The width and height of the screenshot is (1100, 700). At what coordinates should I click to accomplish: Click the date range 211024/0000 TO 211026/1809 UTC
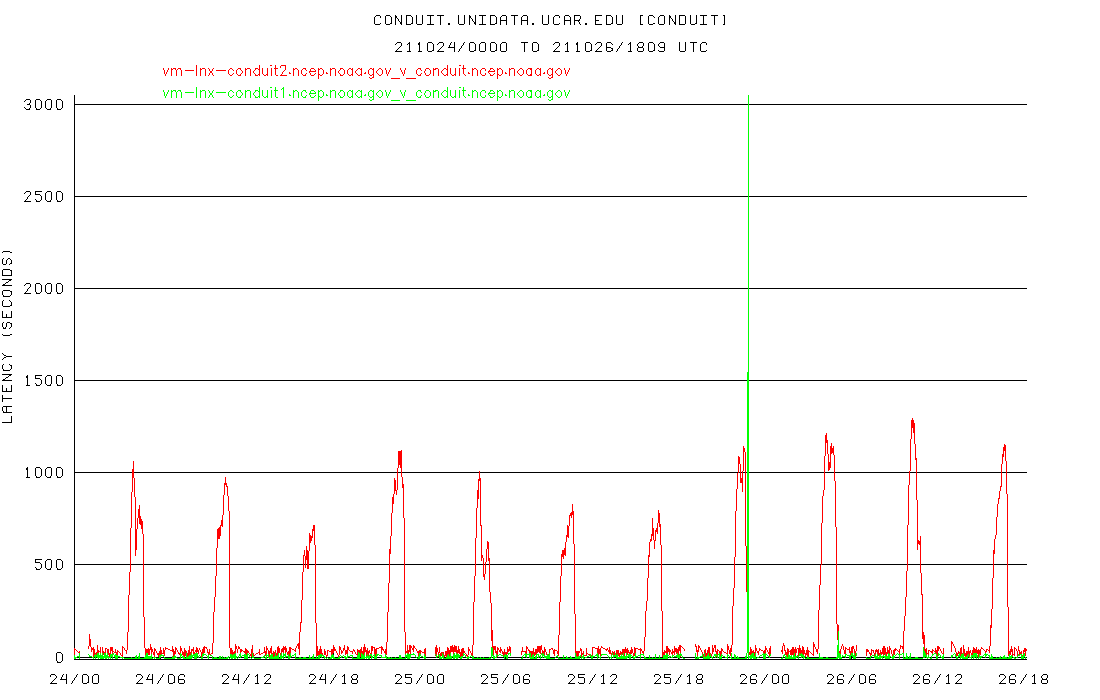pos(550,47)
